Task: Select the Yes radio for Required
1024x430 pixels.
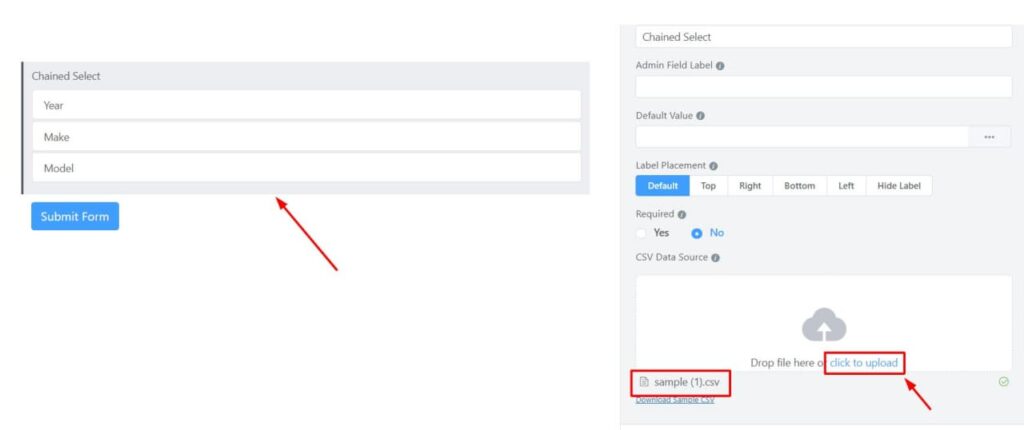Action: click(641, 233)
